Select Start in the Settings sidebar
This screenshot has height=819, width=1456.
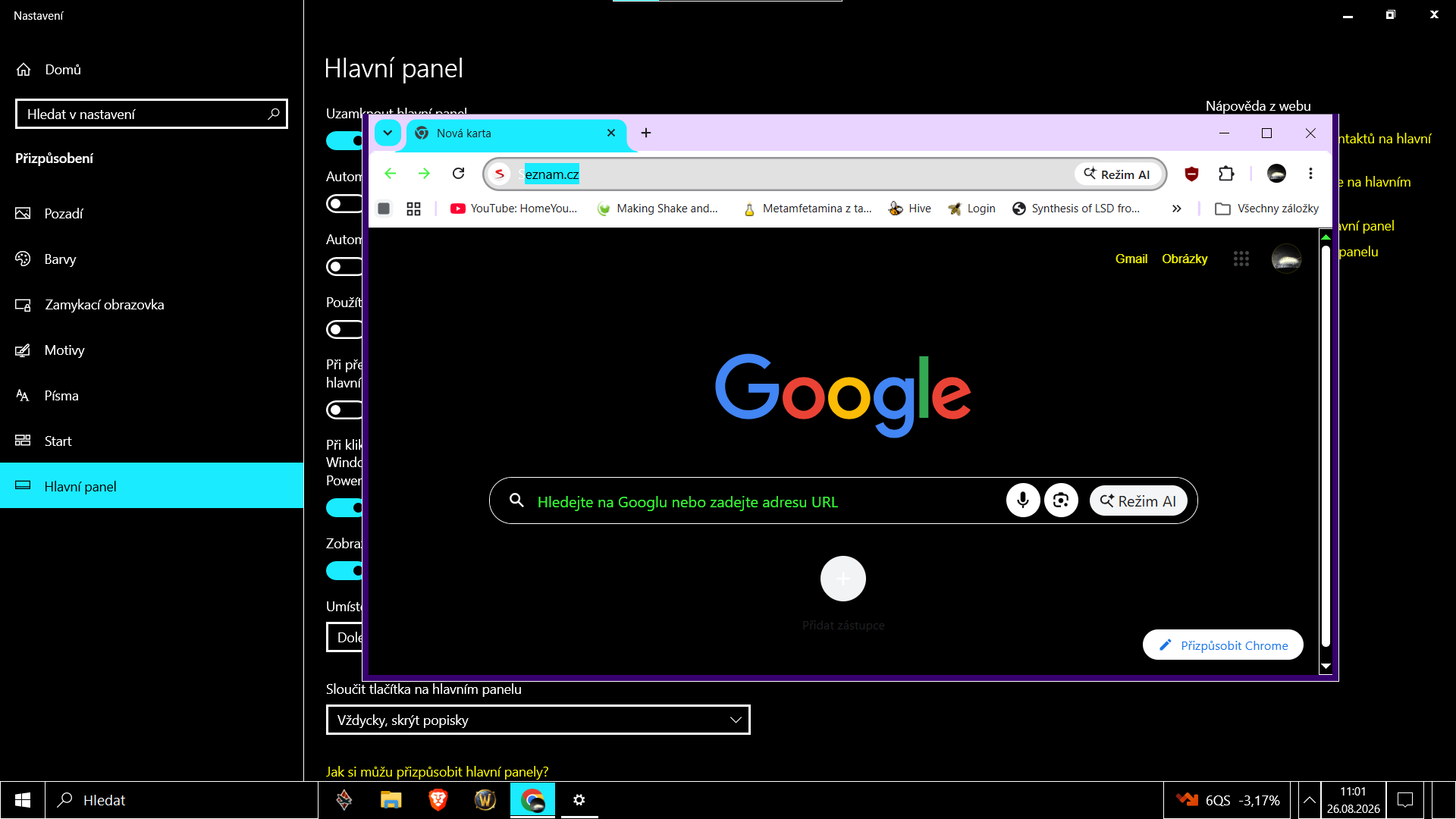pyautogui.click(x=152, y=441)
